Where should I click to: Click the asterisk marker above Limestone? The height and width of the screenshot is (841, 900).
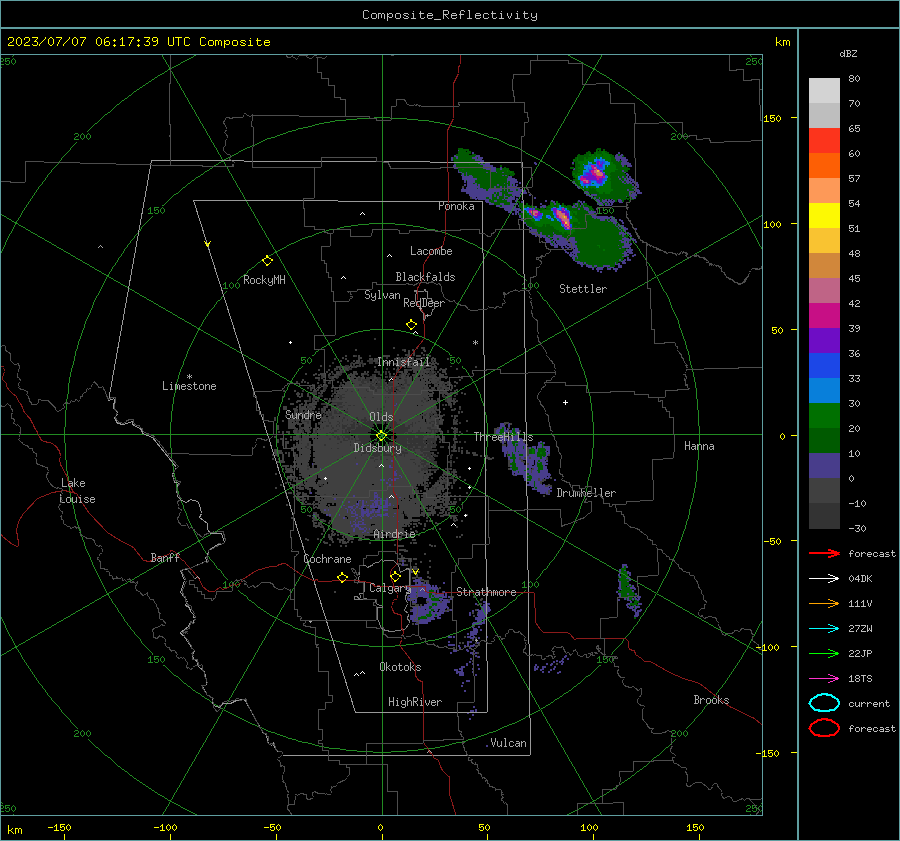point(189,377)
